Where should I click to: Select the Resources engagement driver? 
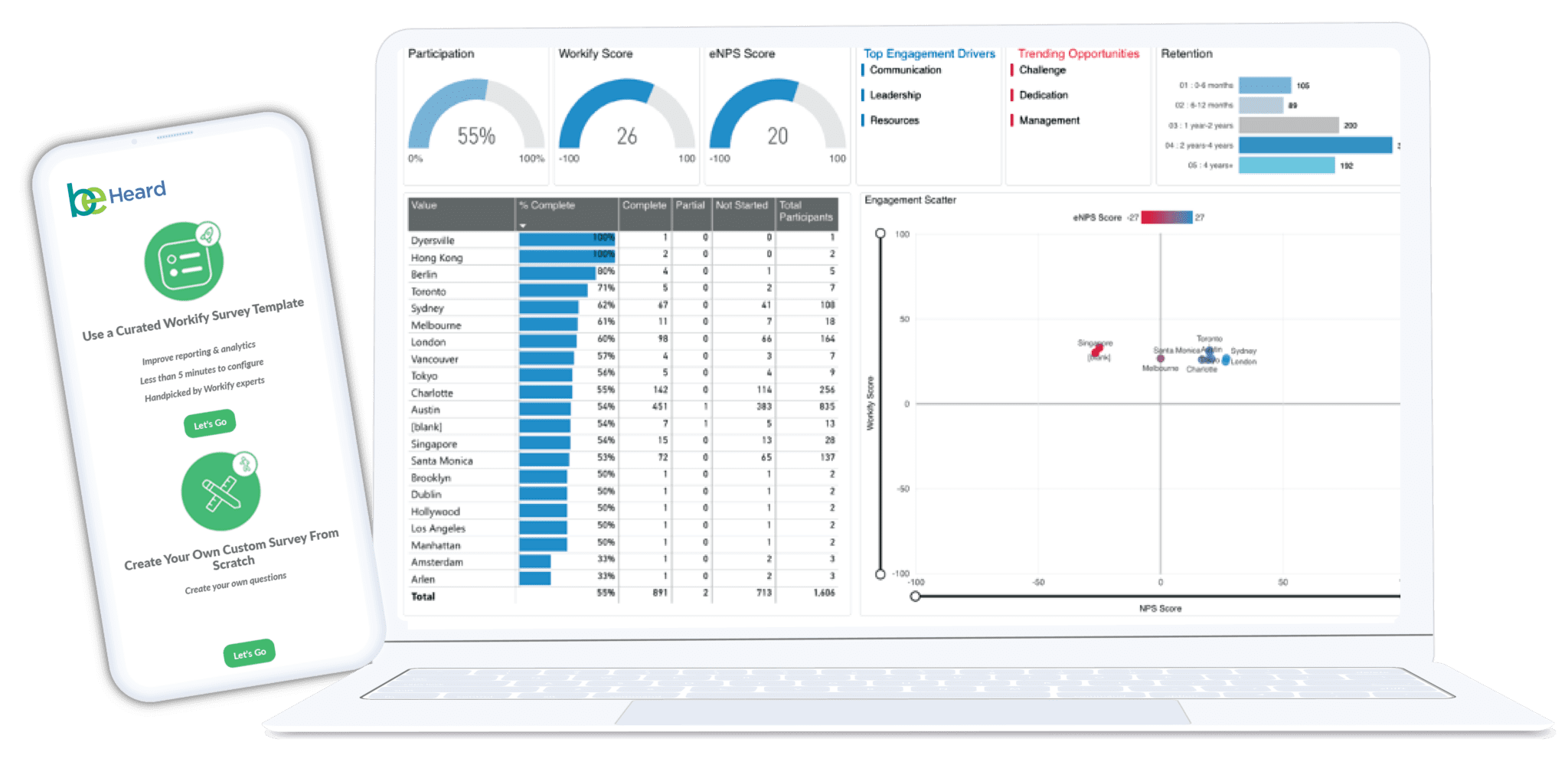(x=894, y=120)
